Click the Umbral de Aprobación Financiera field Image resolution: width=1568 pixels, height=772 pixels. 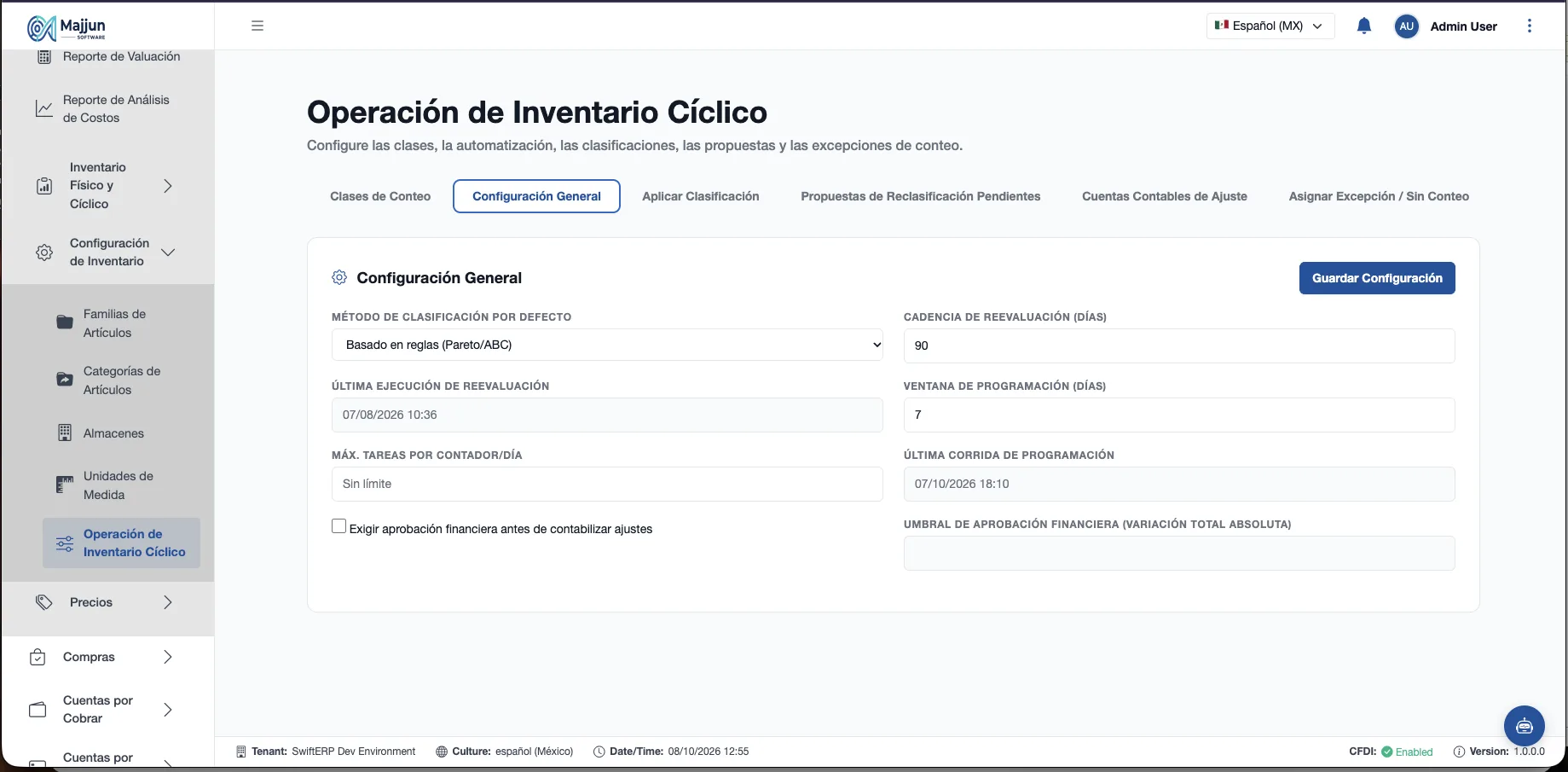point(1179,553)
